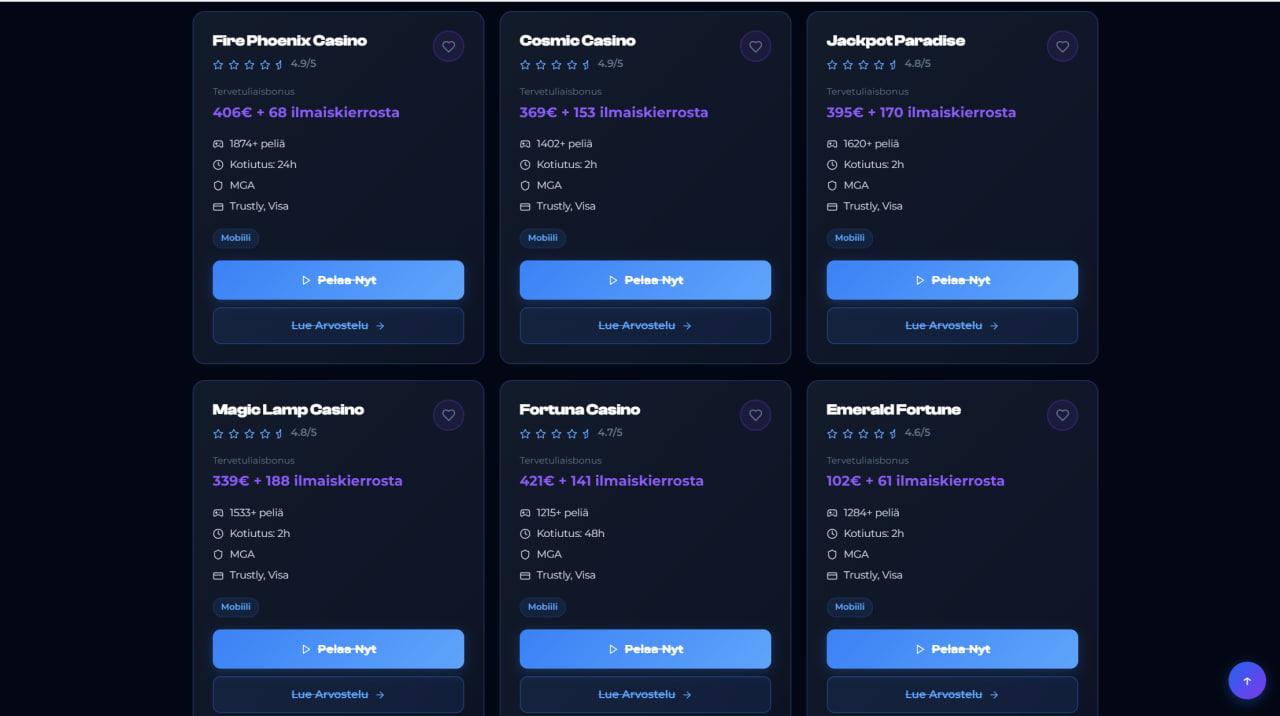Toggle heart favorite on Cosmic Casino
Screen dimensions: 1280x716
pos(755,46)
